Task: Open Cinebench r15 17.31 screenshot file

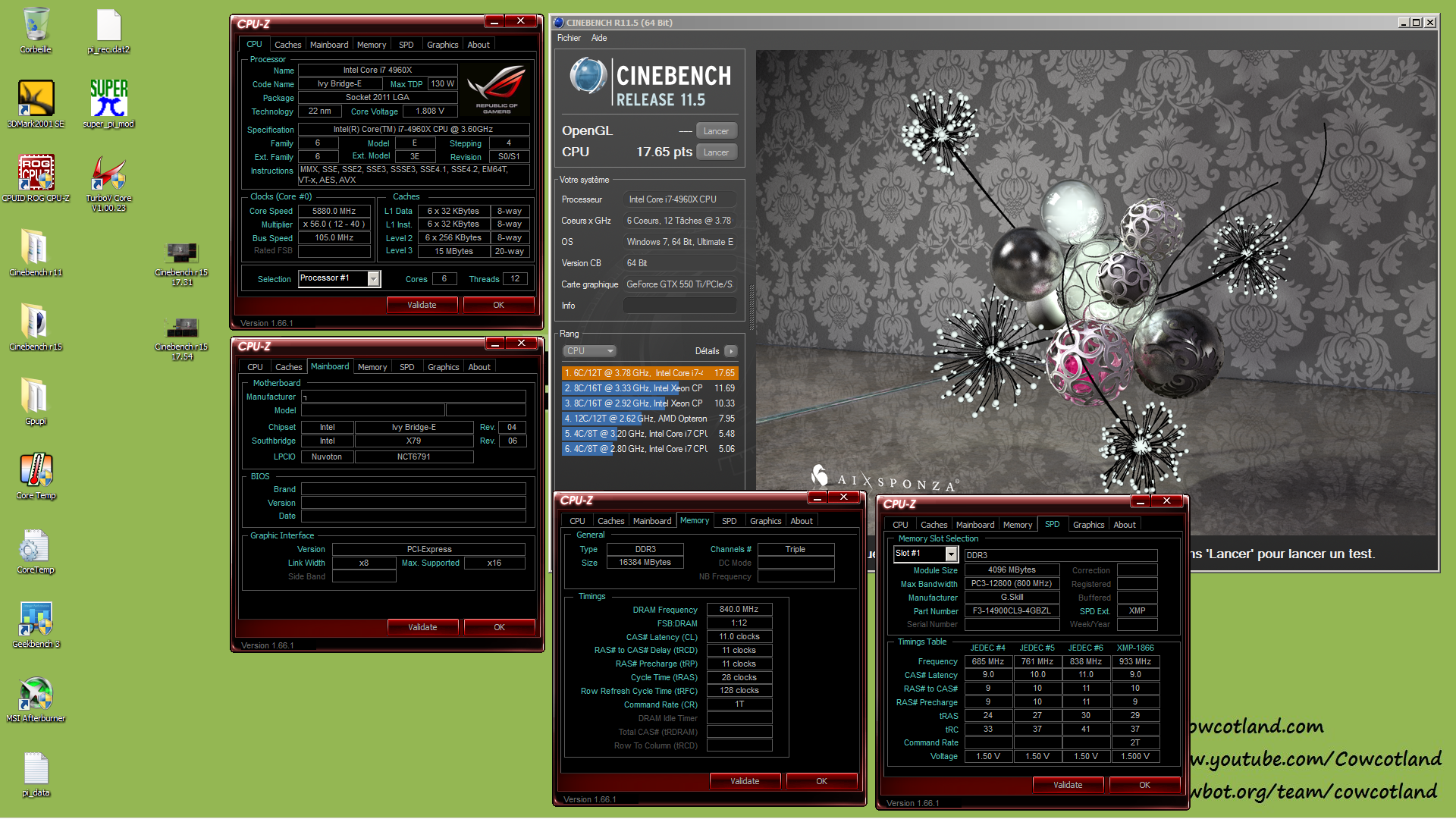Action: point(181,253)
